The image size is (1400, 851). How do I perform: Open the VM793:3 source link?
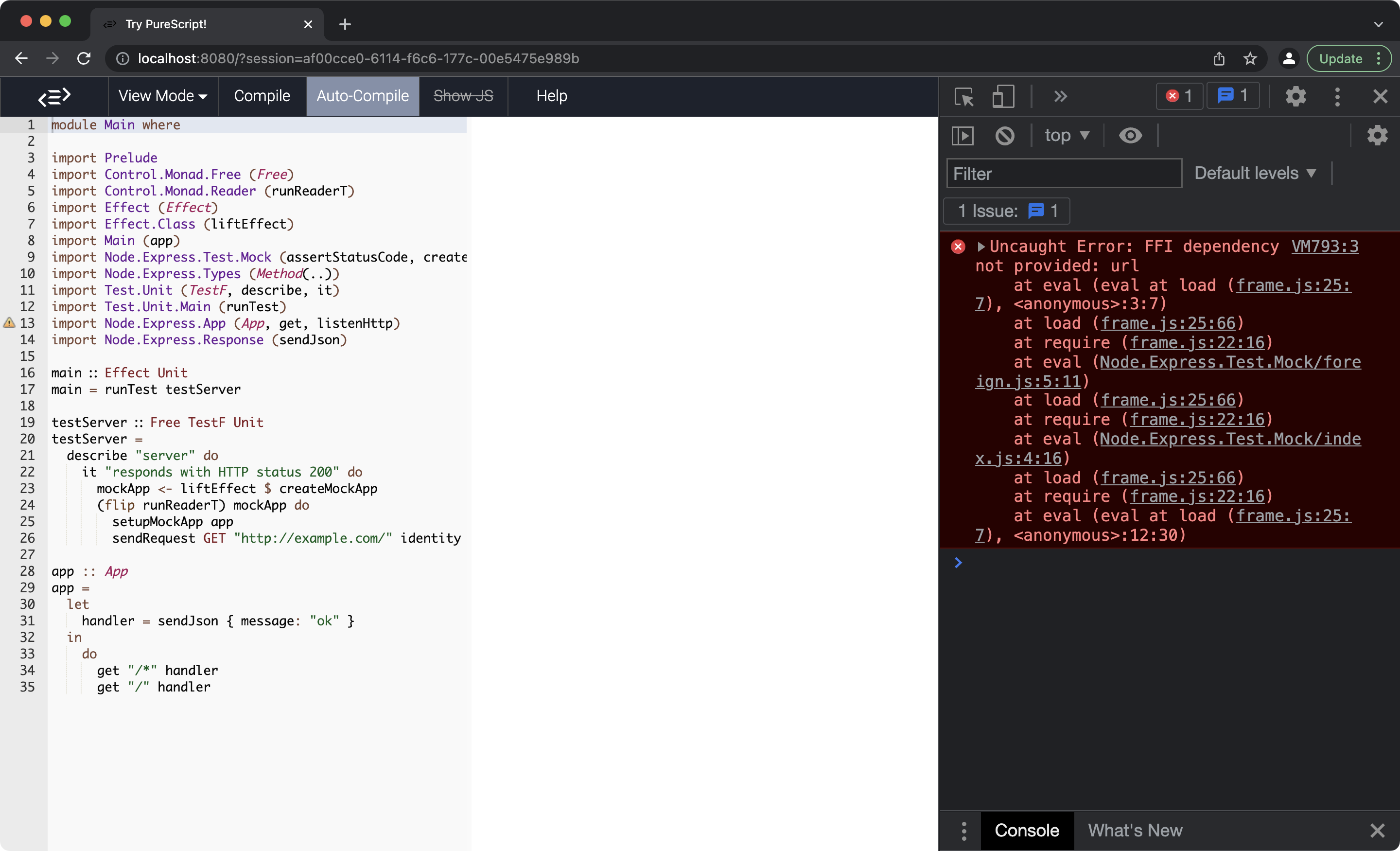coord(1325,246)
